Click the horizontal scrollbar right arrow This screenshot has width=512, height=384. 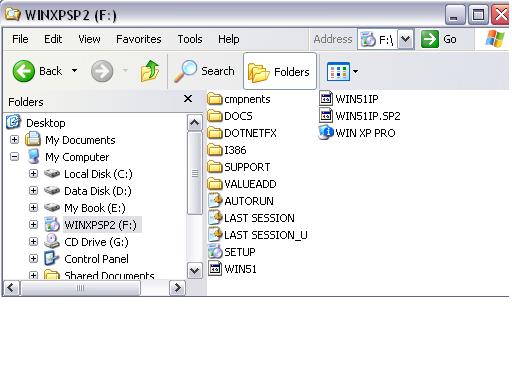pyautogui.click(x=177, y=288)
